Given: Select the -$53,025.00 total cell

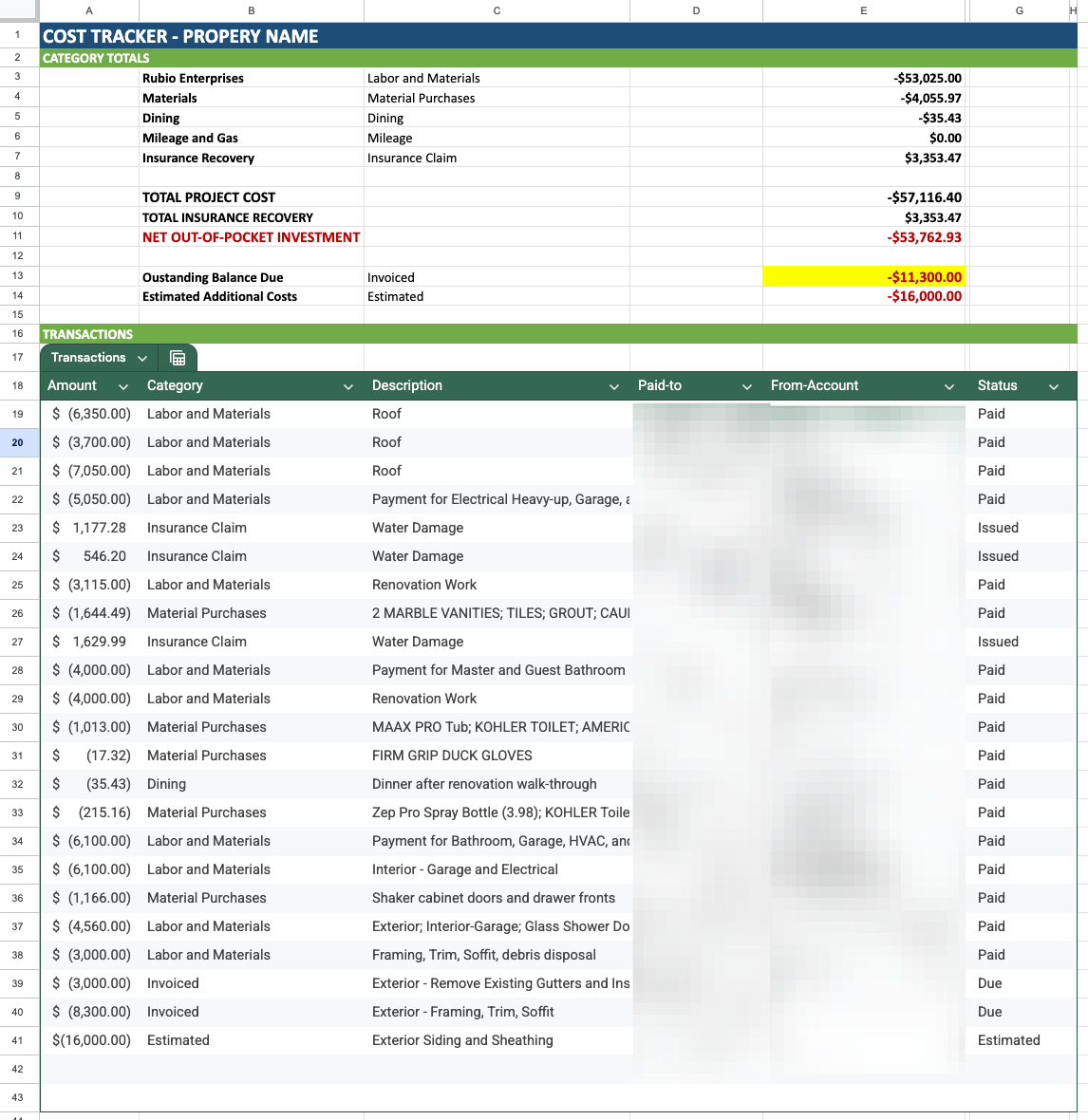Looking at the screenshot, I should click(864, 78).
